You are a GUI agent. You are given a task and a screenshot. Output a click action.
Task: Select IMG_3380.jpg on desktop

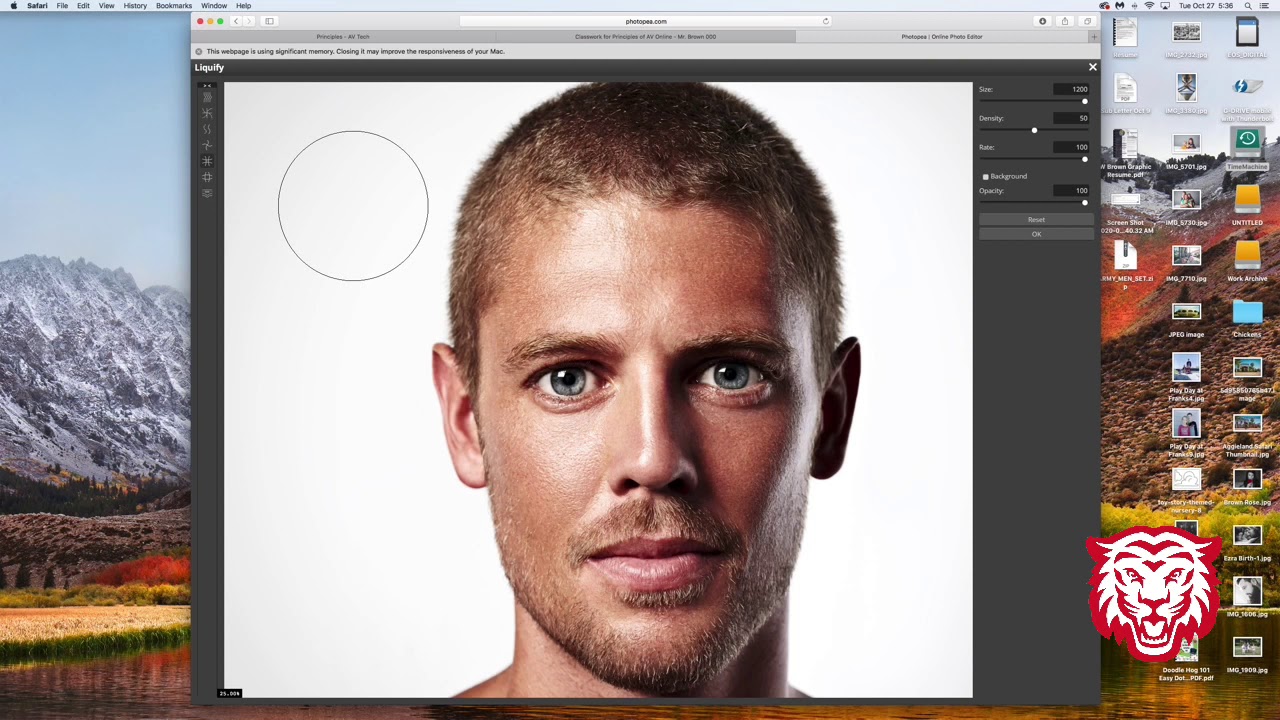click(1186, 93)
